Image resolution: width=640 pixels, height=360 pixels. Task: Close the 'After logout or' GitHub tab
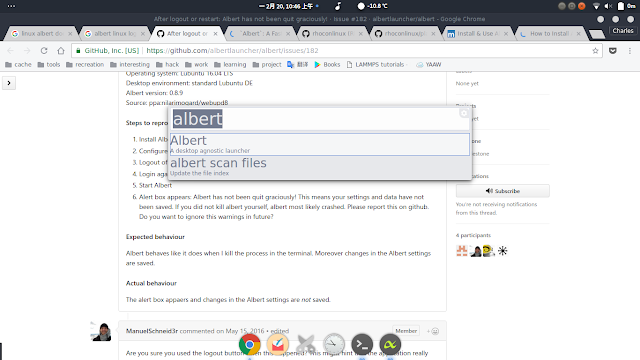tap(215, 33)
